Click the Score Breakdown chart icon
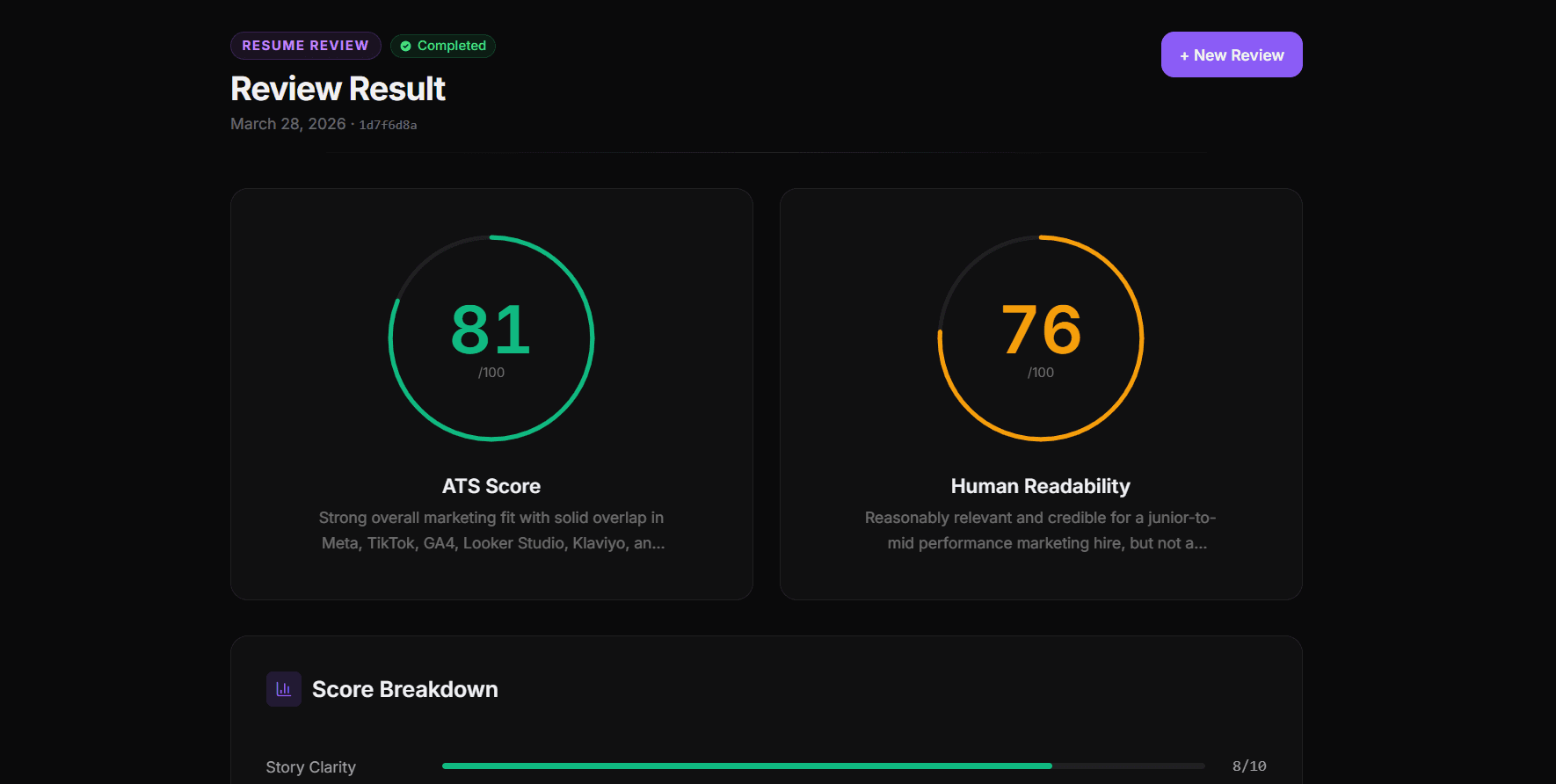The height and width of the screenshot is (784, 1556). (284, 689)
